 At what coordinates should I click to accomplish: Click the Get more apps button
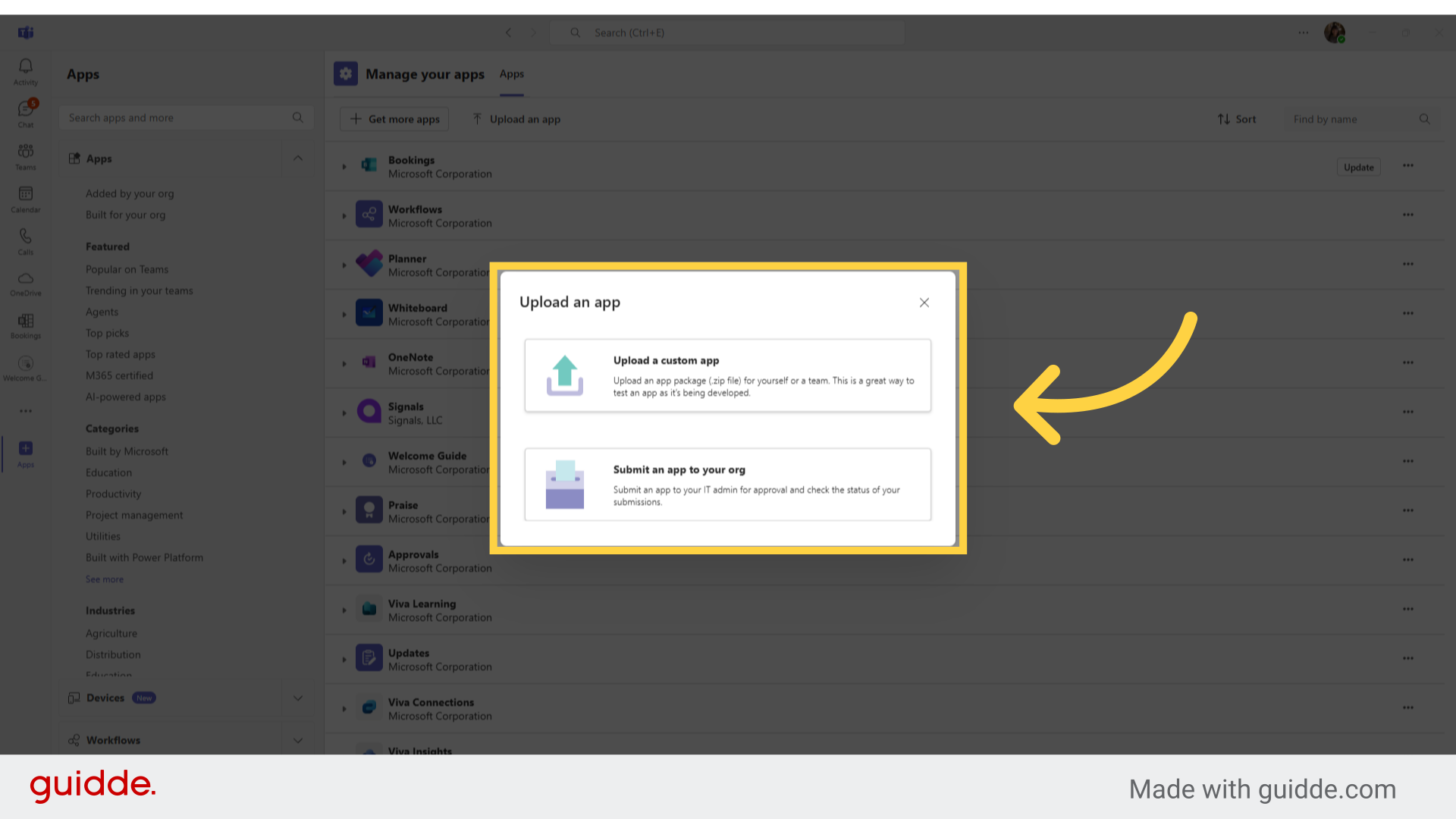[394, 119]
